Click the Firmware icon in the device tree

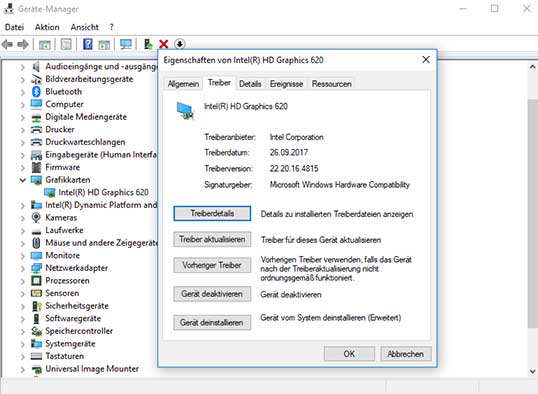click(36, 167)
